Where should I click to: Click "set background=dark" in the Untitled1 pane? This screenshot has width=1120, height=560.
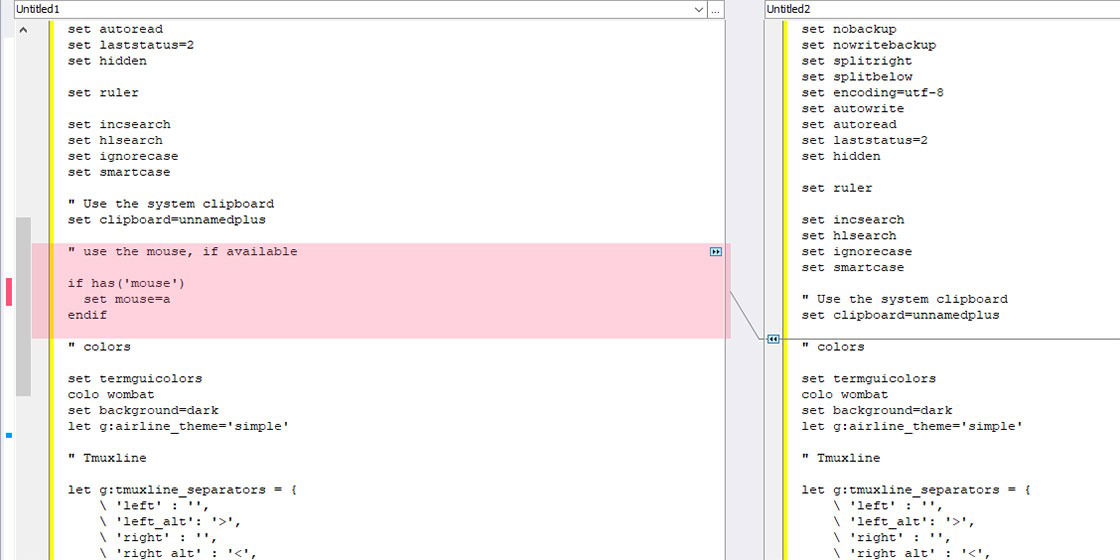coord(144,411)
